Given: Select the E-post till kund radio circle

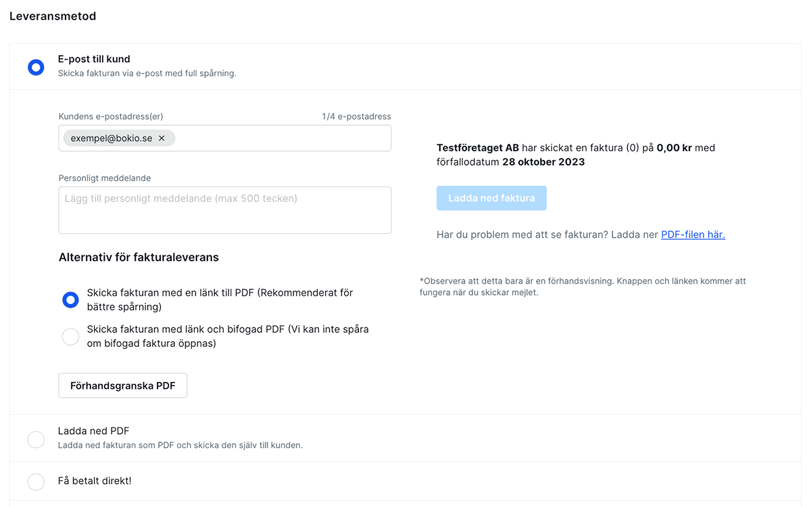Looking at the screenshot, I should click(36, 67).
